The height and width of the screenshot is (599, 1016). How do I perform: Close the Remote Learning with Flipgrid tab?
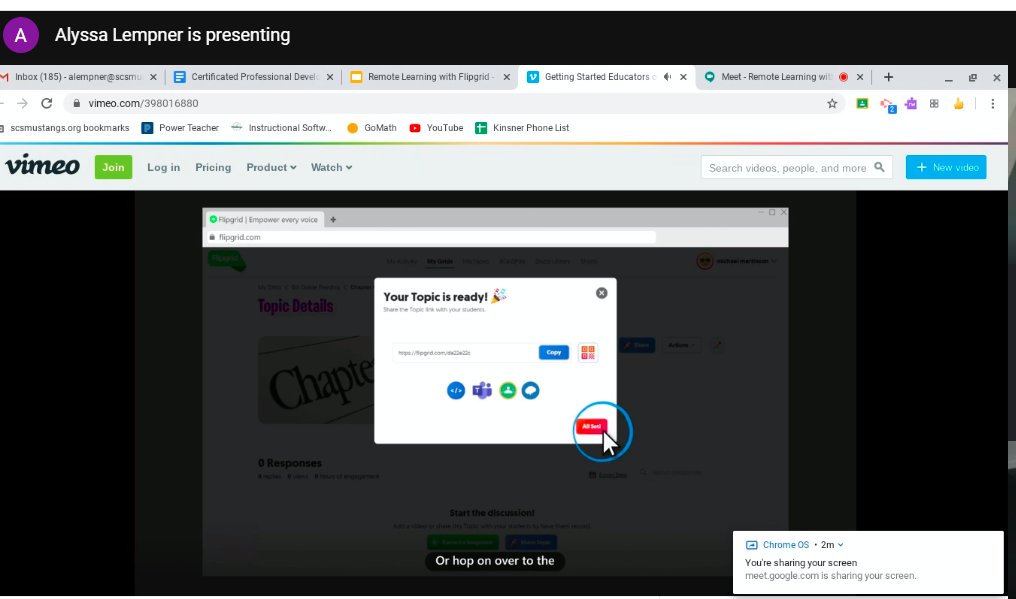[507, 77]
